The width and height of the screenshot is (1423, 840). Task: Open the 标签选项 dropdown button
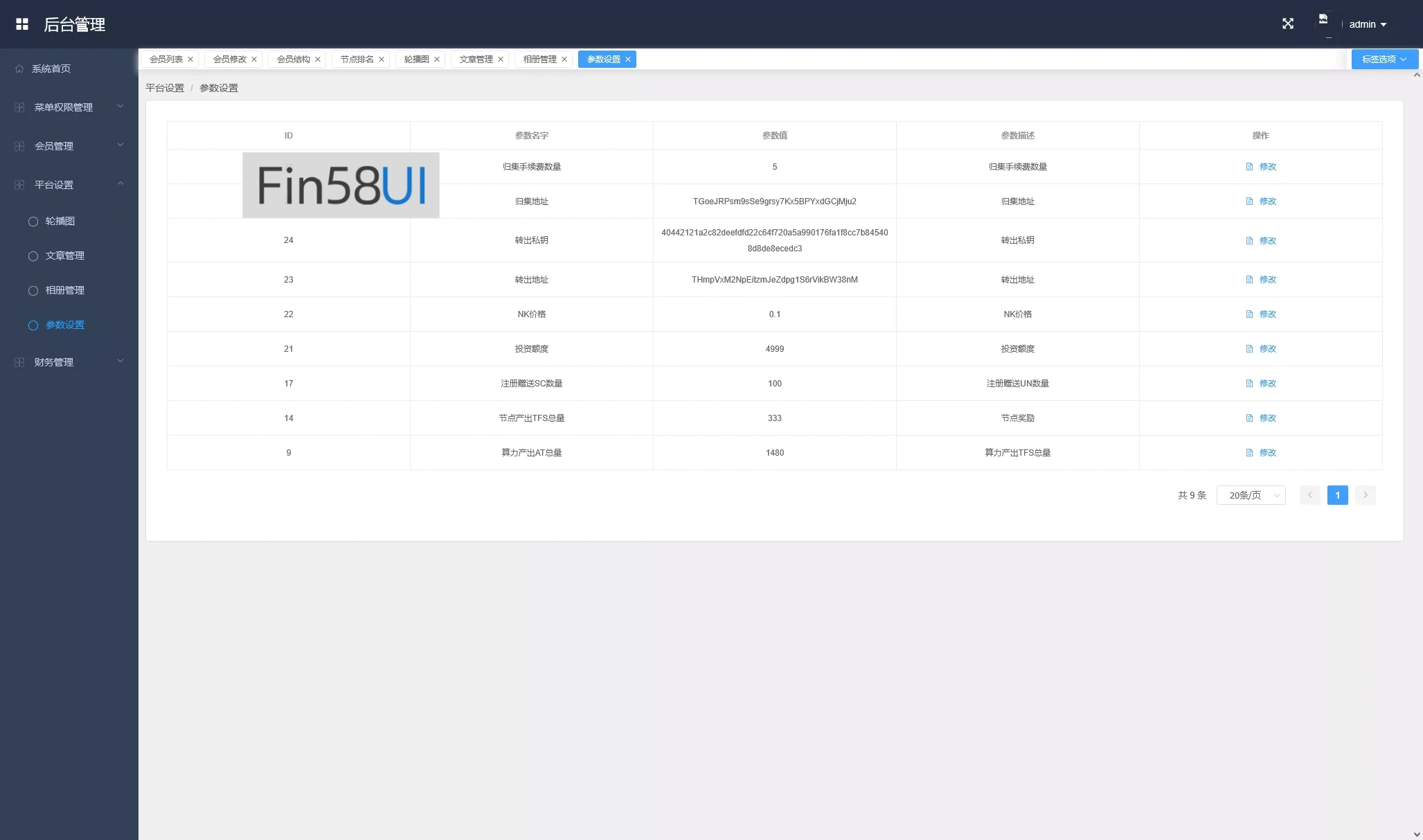tap(1384, 60)
